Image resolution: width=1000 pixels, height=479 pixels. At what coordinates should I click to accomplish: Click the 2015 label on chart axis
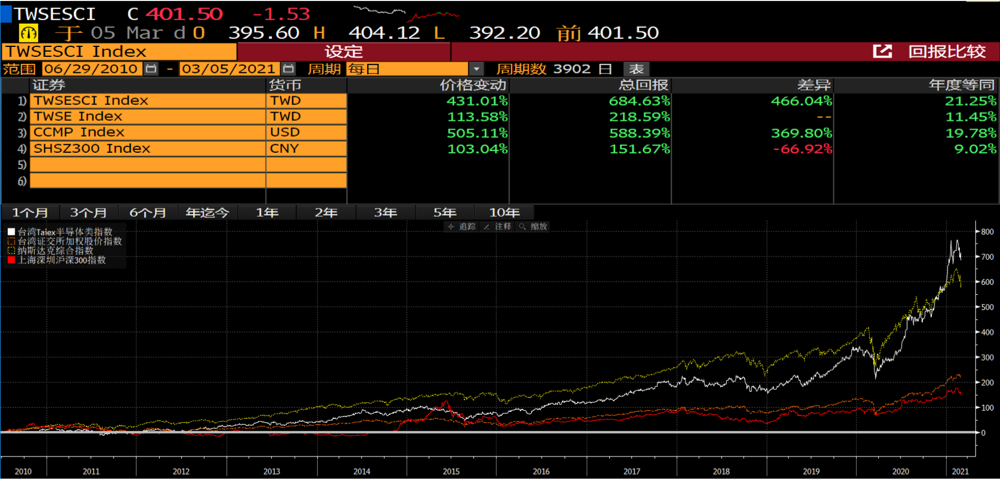pos(450,471)
